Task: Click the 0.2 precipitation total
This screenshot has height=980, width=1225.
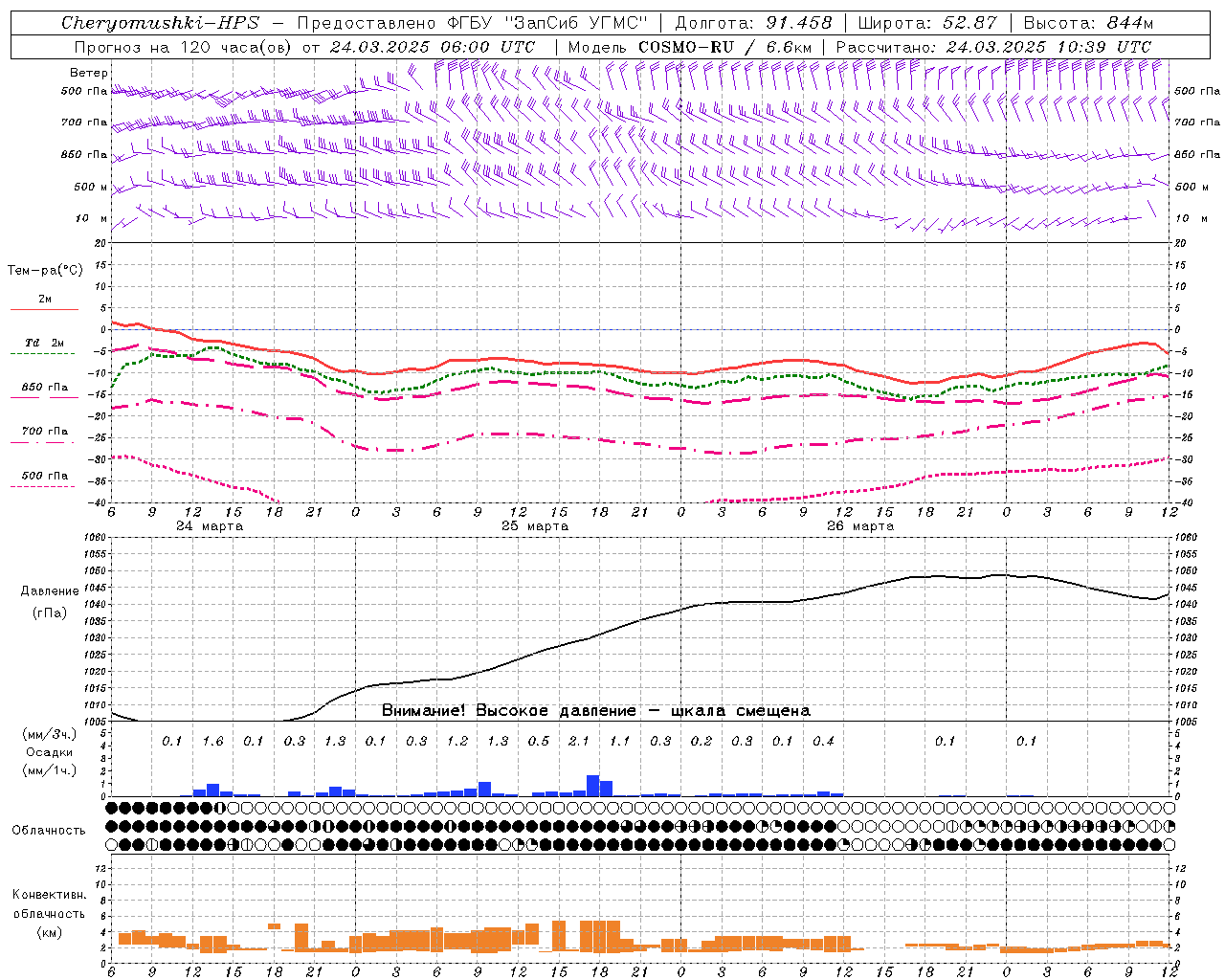Action: pos(702,741)
